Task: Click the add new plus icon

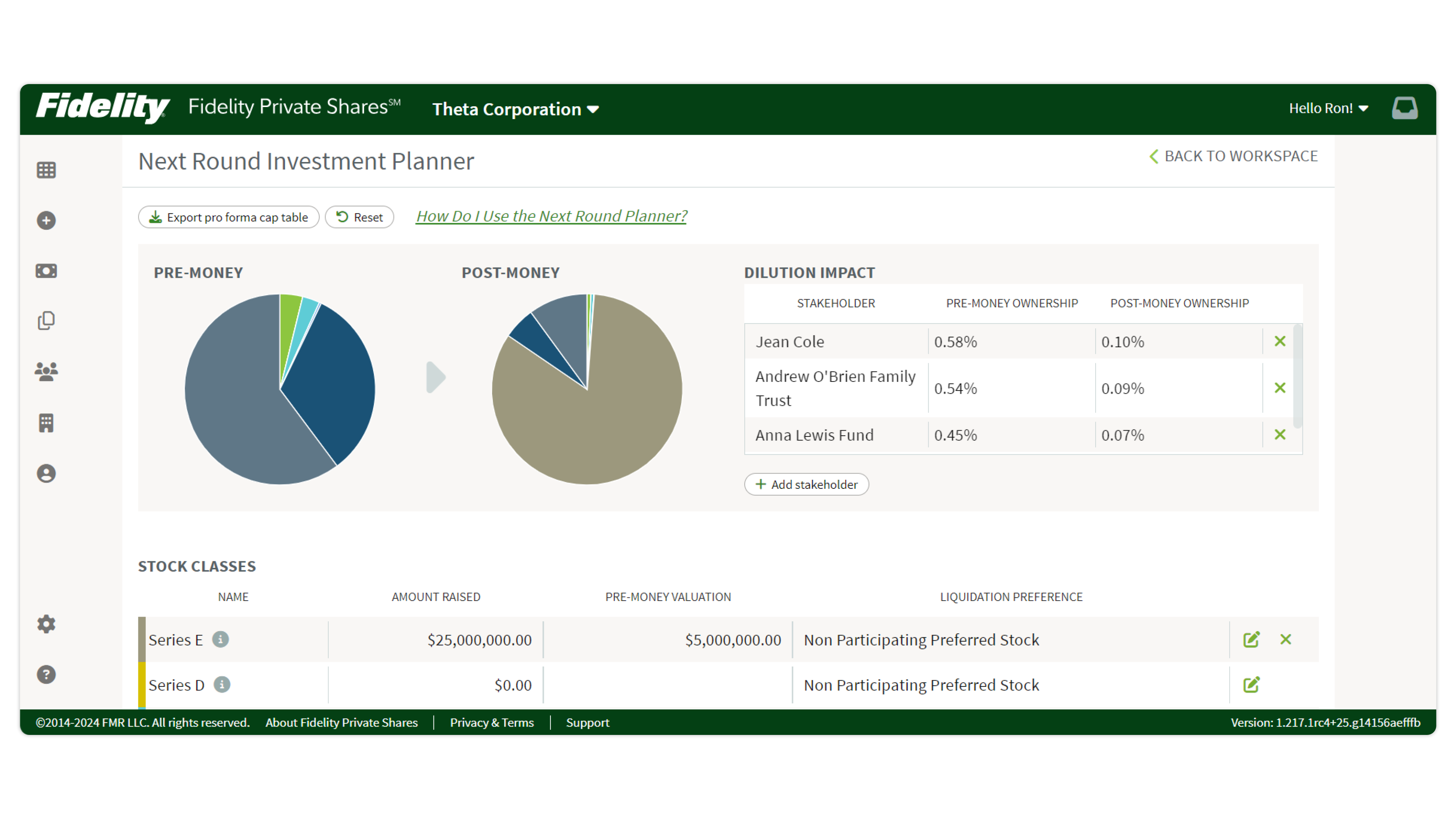Action: (x=46, y=221)
